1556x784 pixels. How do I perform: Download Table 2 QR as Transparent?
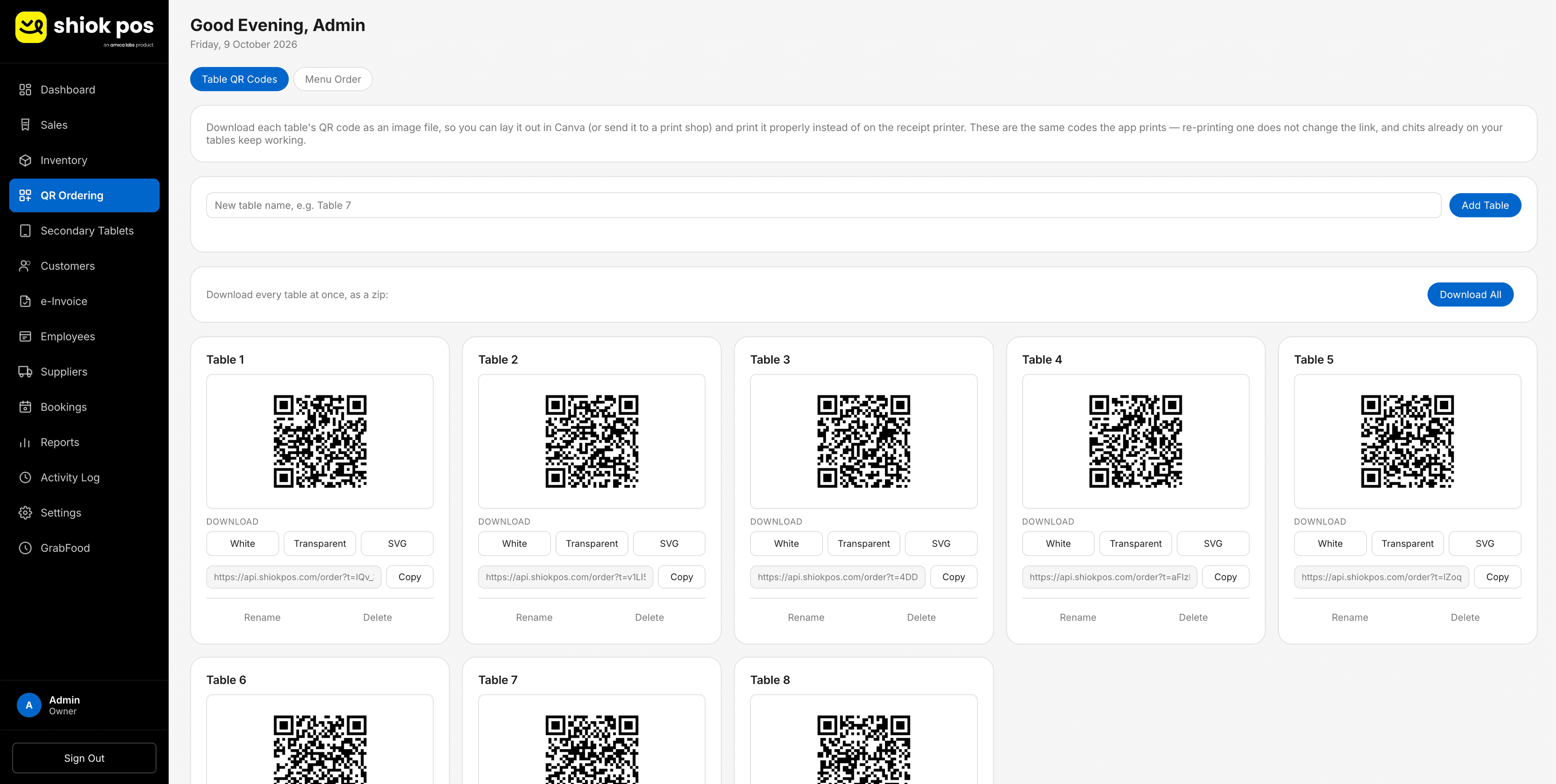pos(592,544)
